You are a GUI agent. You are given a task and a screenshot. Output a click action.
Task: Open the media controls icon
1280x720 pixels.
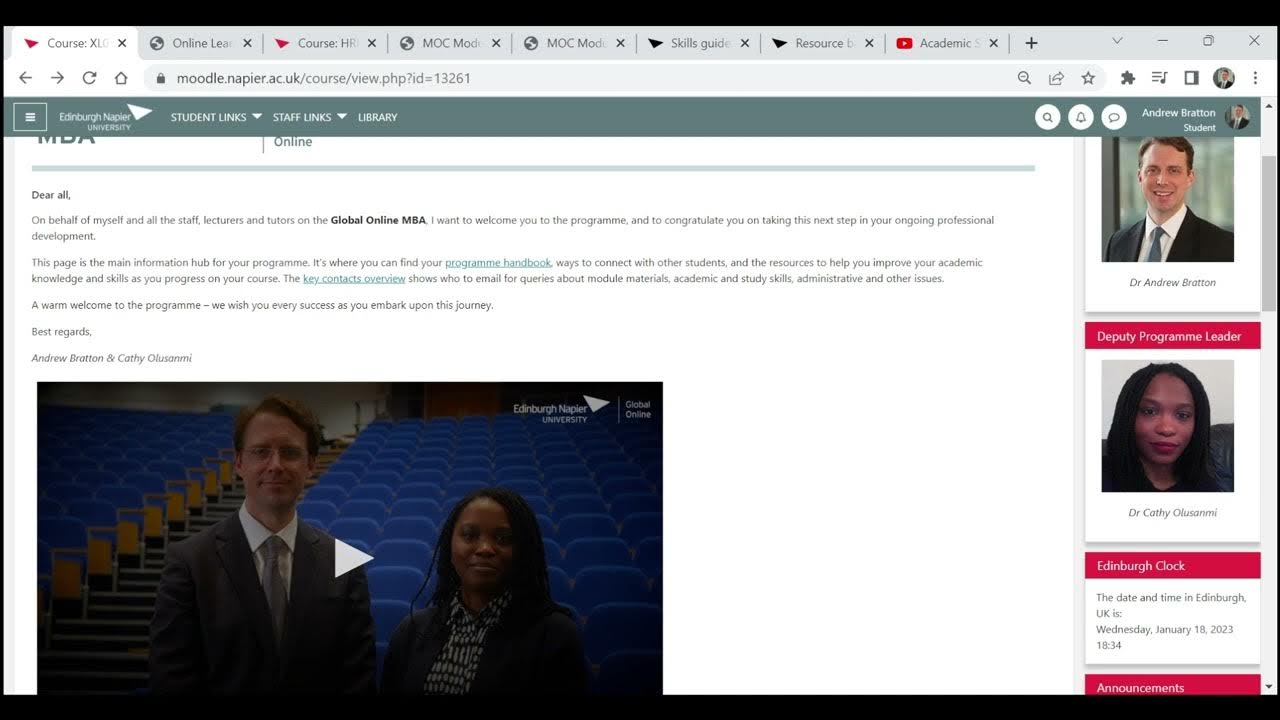1160,78
